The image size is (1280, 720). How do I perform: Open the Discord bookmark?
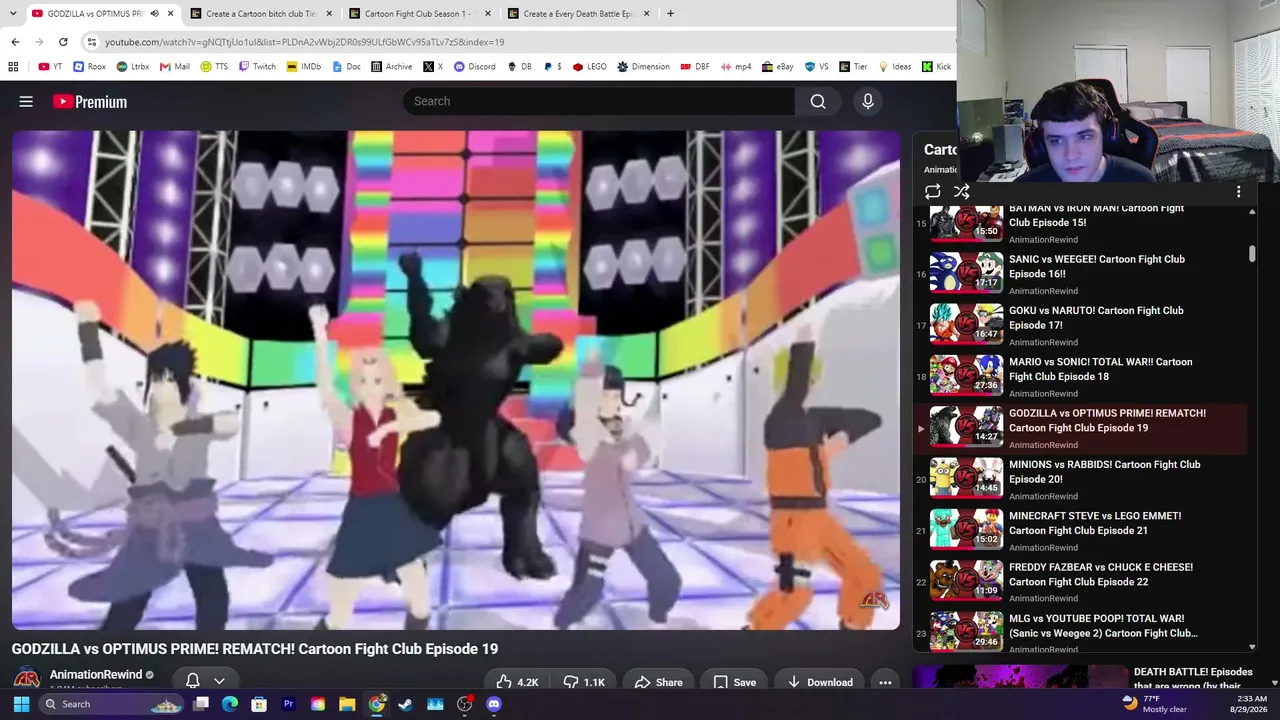[x=475, y=67]
